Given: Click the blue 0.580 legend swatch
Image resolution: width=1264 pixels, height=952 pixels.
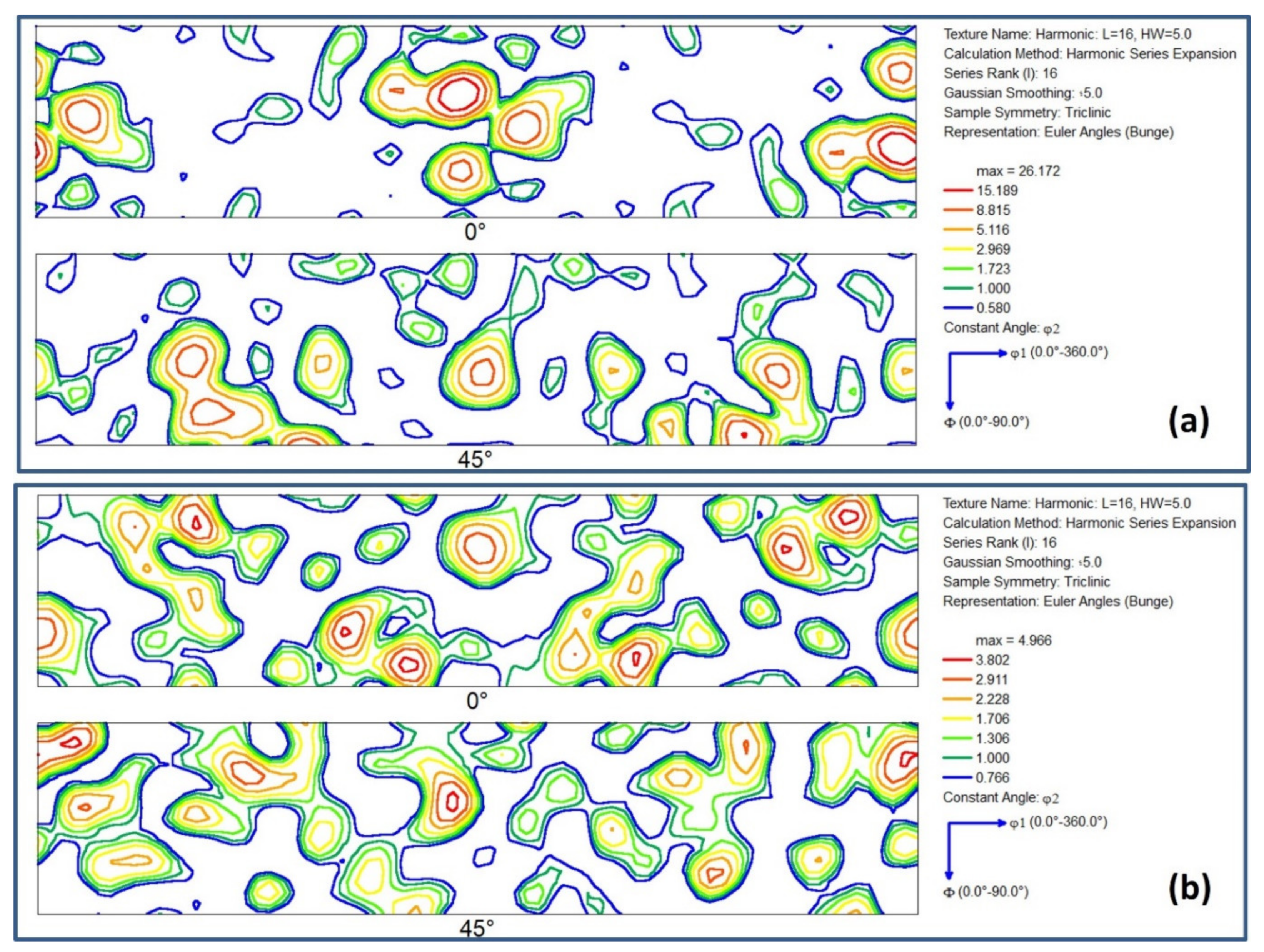Looking at the screenshot, I should [x=958, y=308].
